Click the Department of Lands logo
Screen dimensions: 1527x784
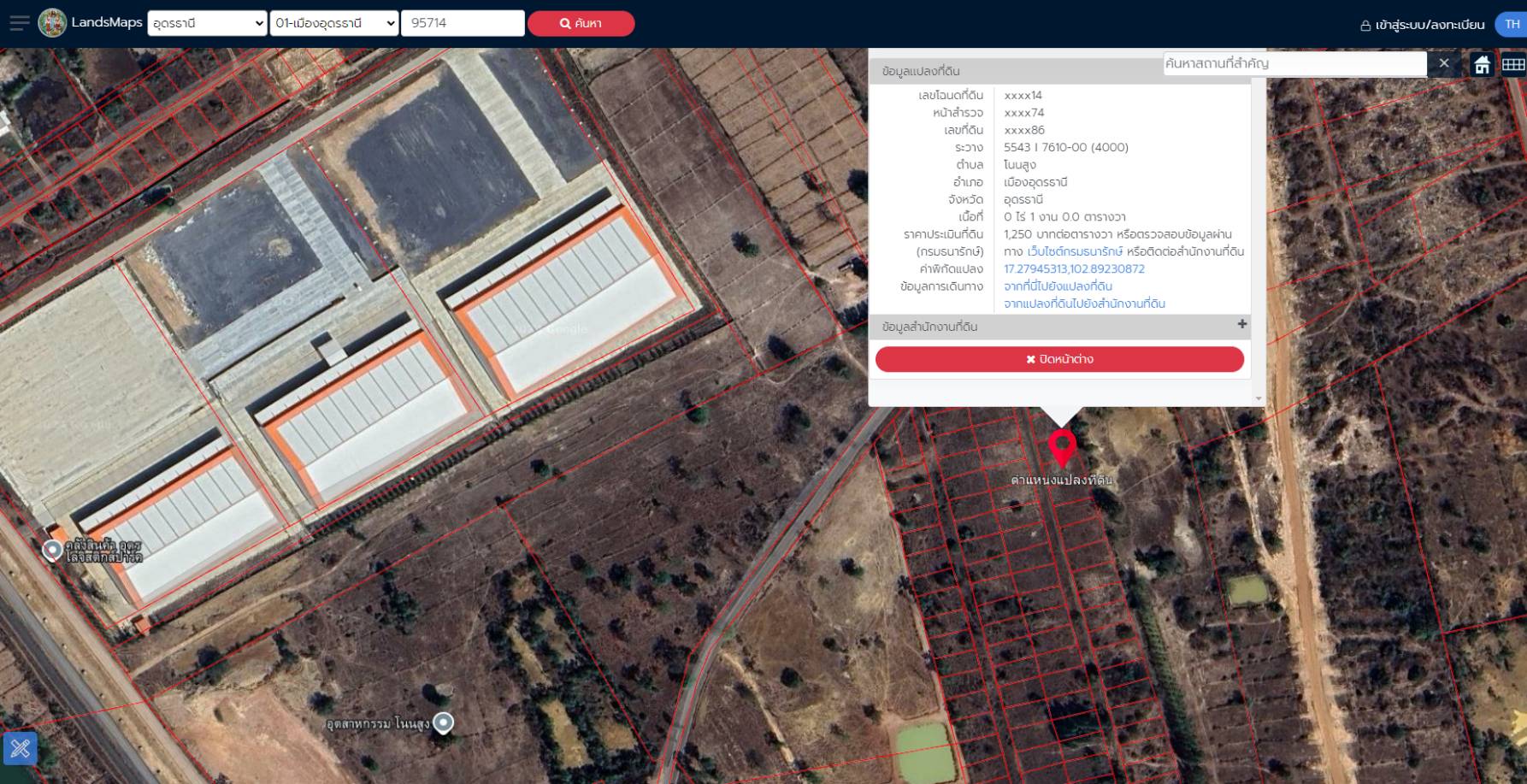52,23
